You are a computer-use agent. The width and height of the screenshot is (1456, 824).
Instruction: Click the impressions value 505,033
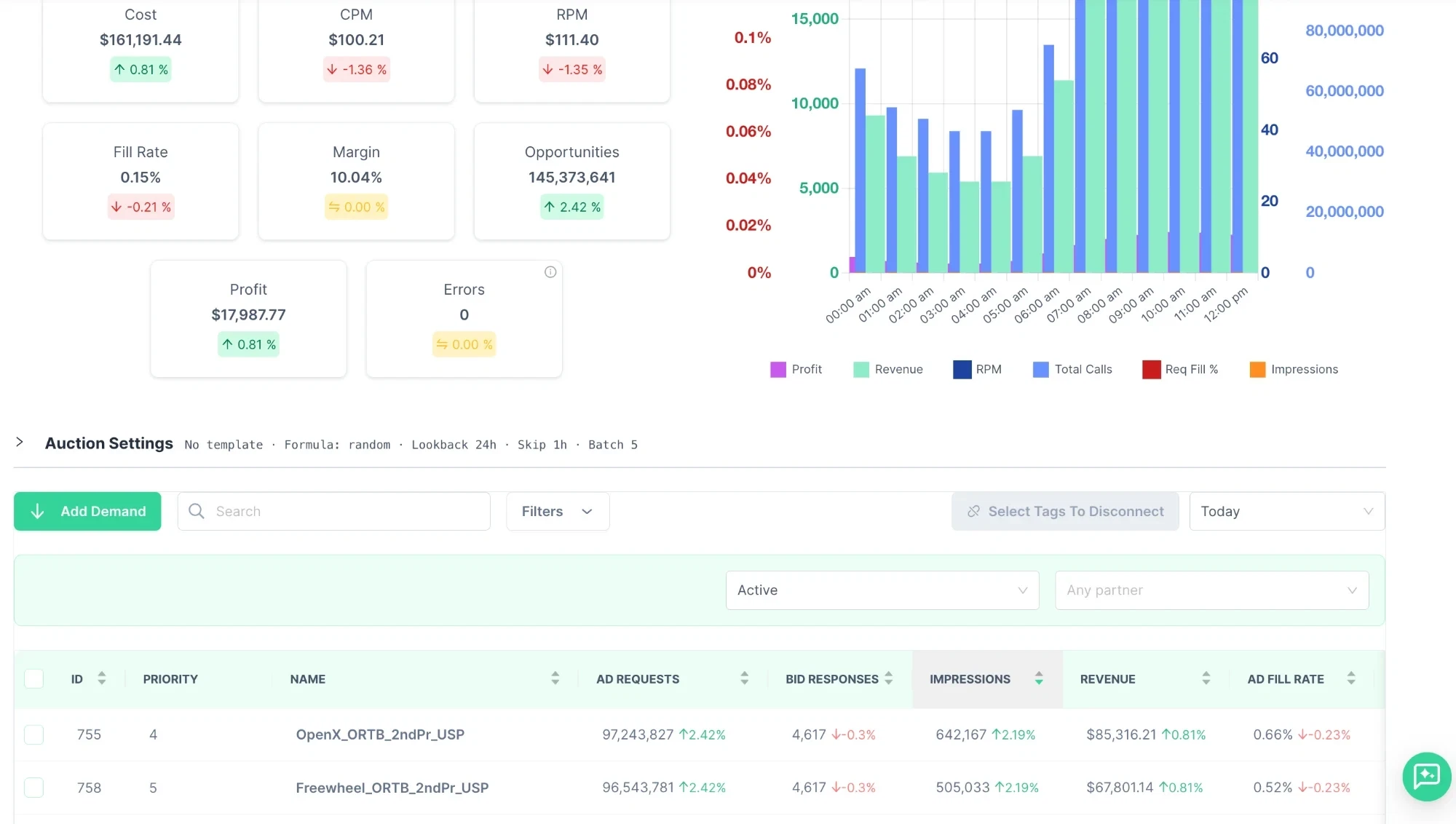(x=962, y=788)
